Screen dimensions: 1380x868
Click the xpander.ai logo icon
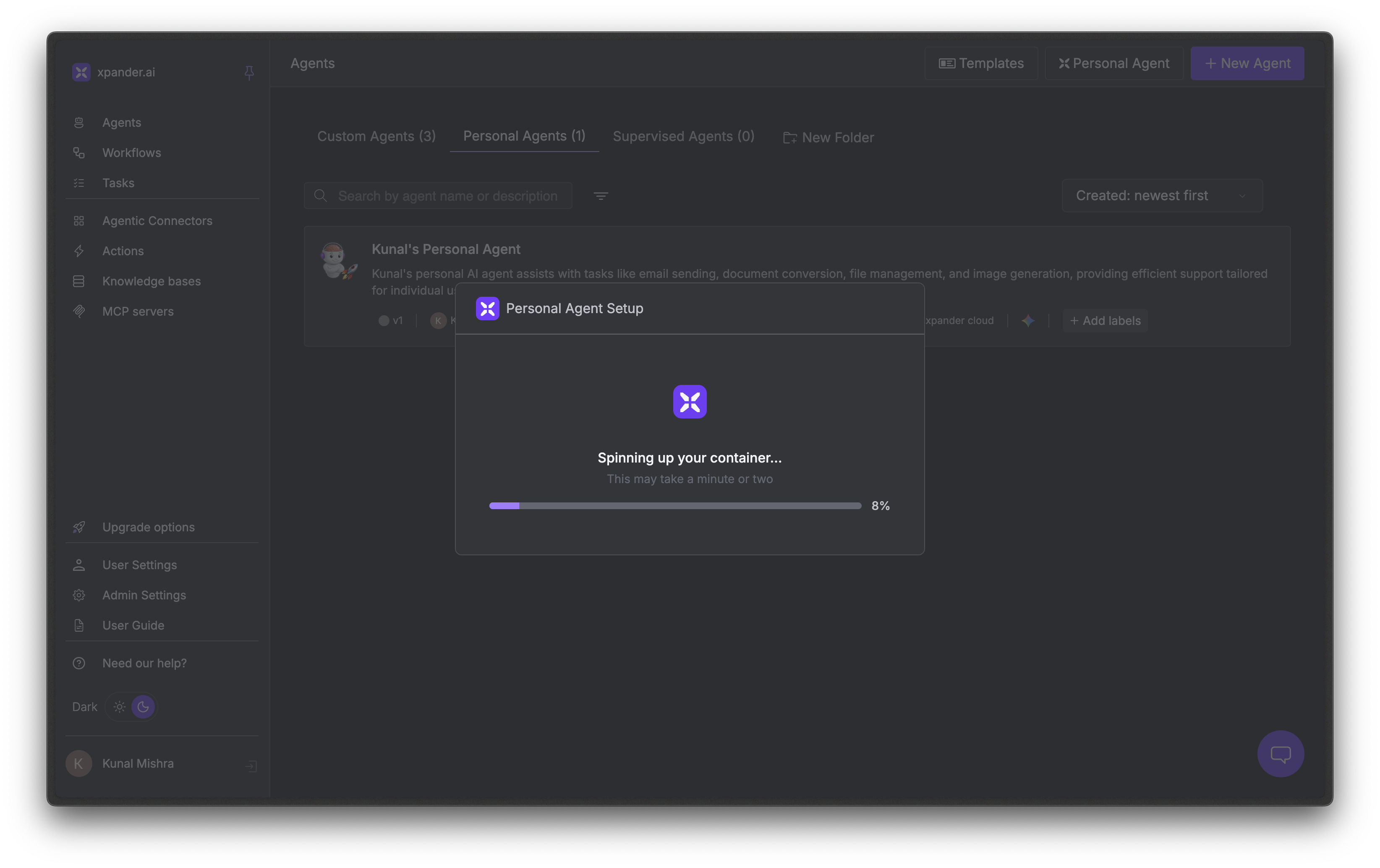coord(81,72)
